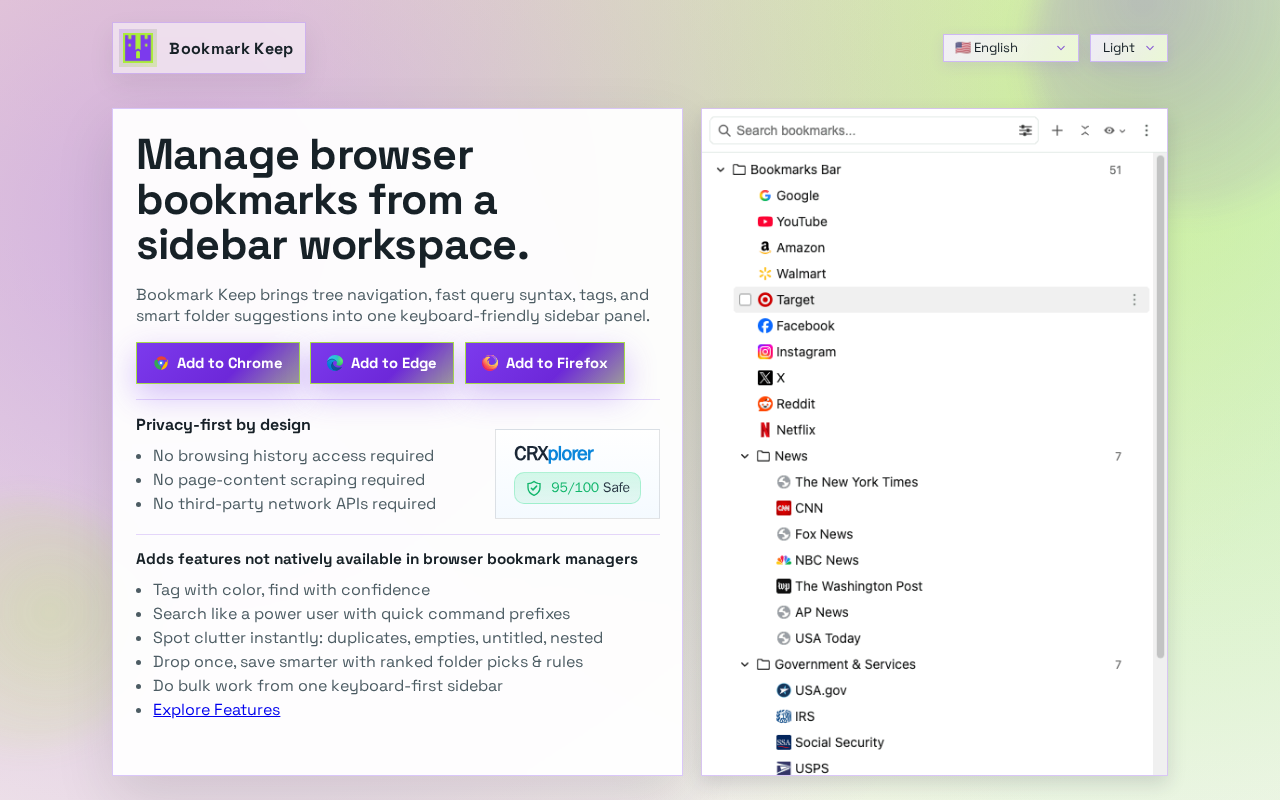The image size is (1280, 800).
Task: Click the 'Adds features not natively available' heading
Action: [x=387, y=559]
